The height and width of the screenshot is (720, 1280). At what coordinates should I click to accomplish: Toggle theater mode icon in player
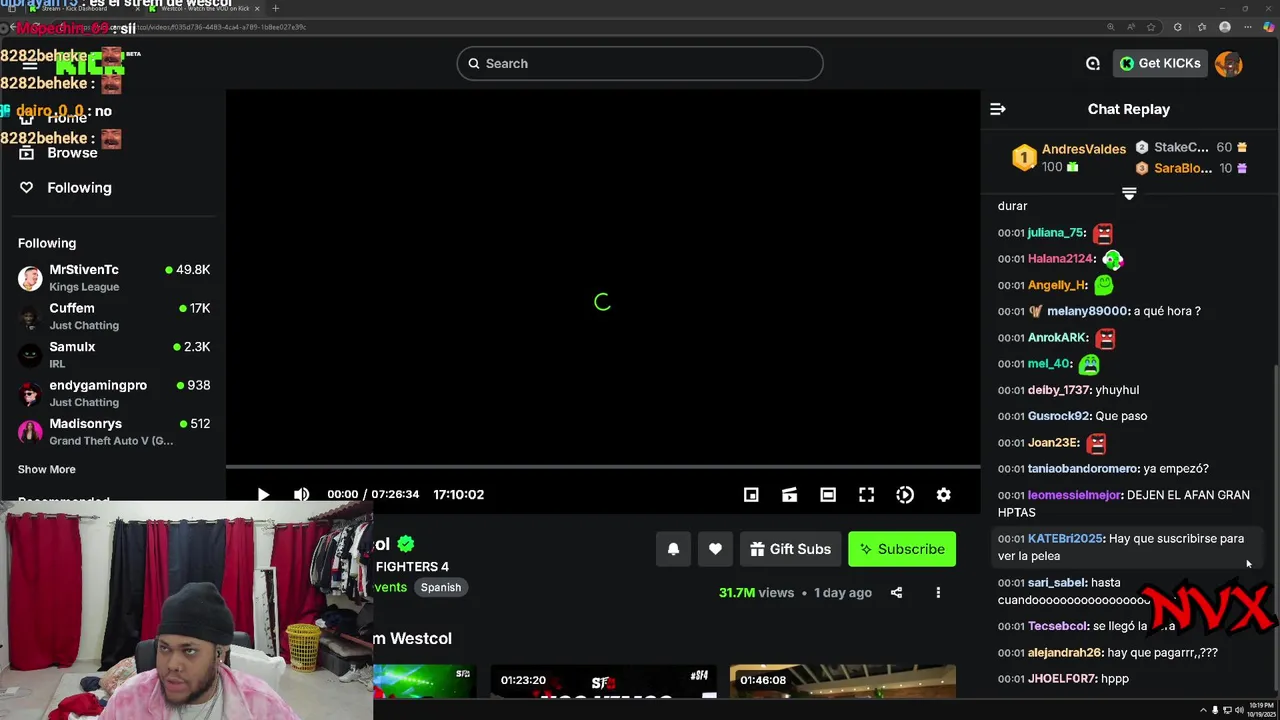(x=828, y=494)
